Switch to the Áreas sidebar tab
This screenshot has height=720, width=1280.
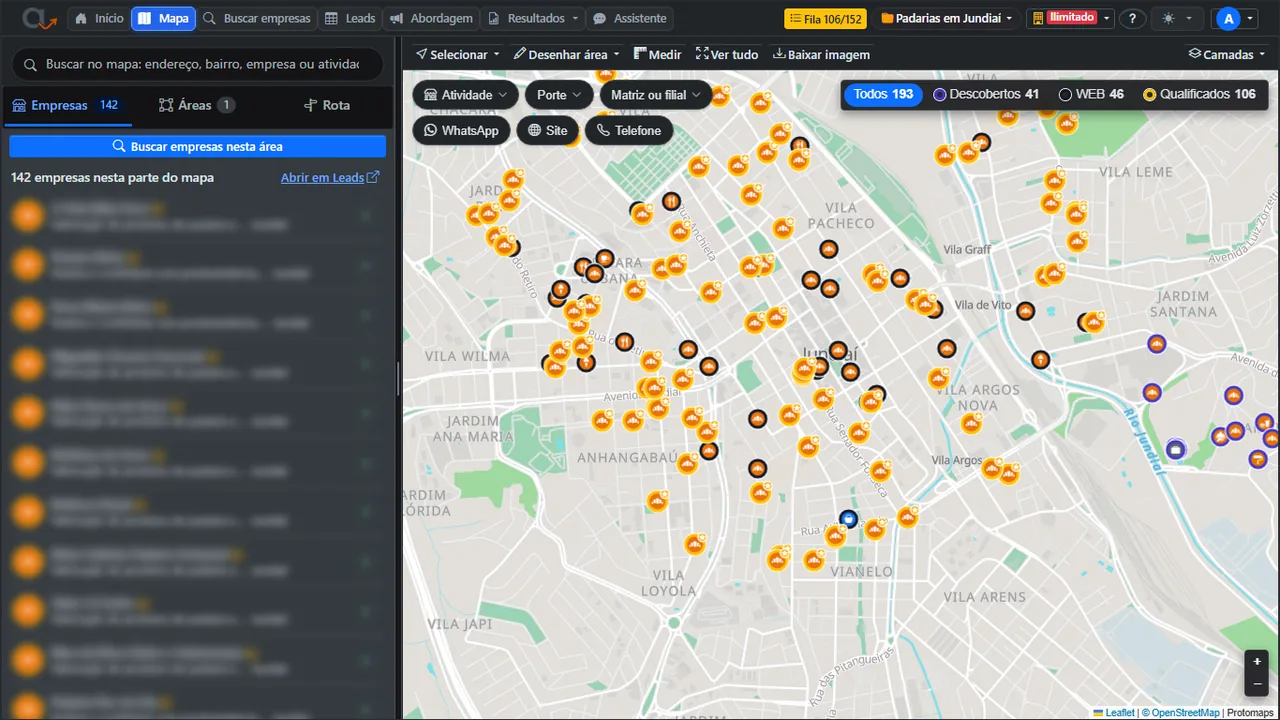point(197,105)
